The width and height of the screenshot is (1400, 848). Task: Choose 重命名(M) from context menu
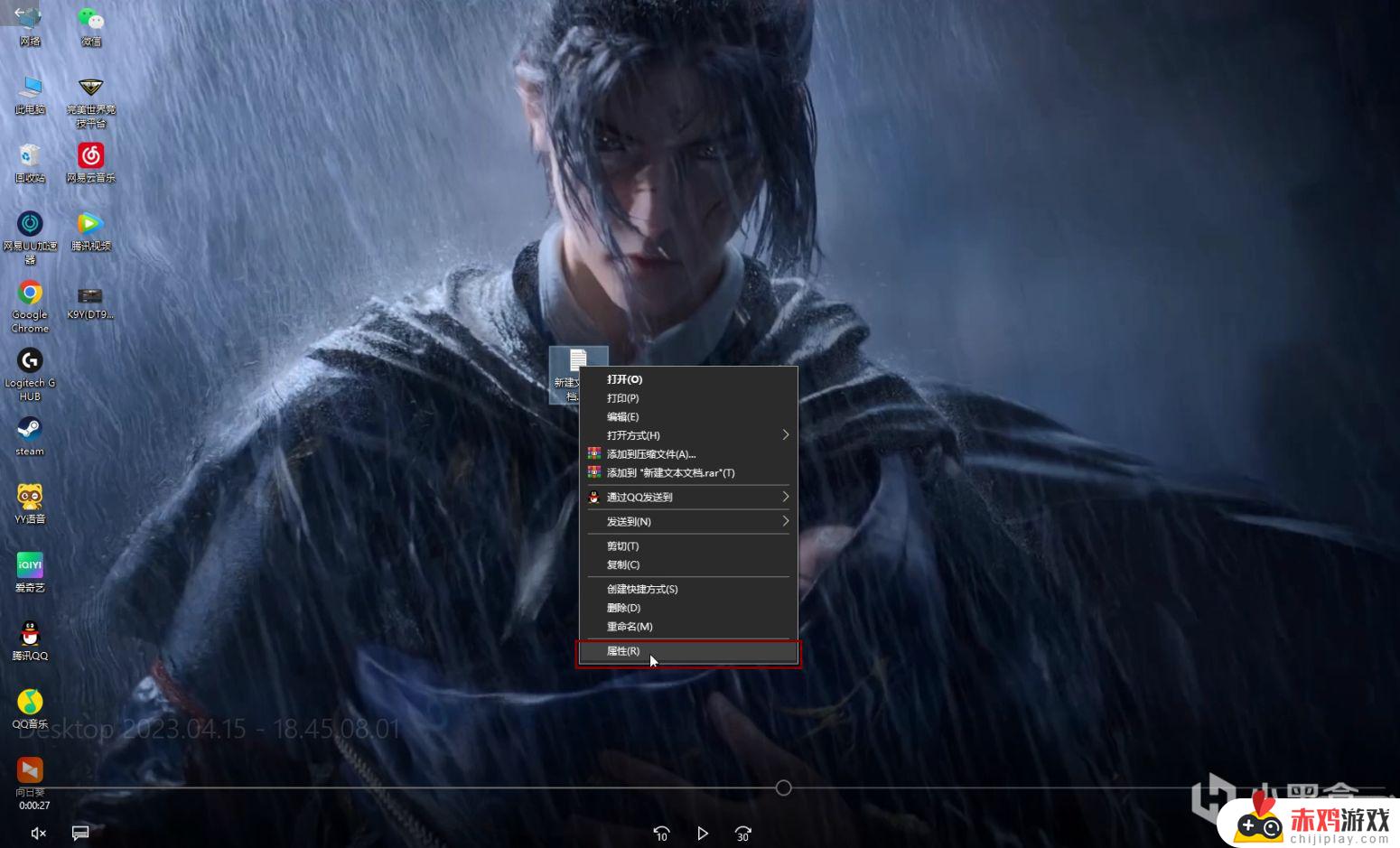[x=688, y=627]
